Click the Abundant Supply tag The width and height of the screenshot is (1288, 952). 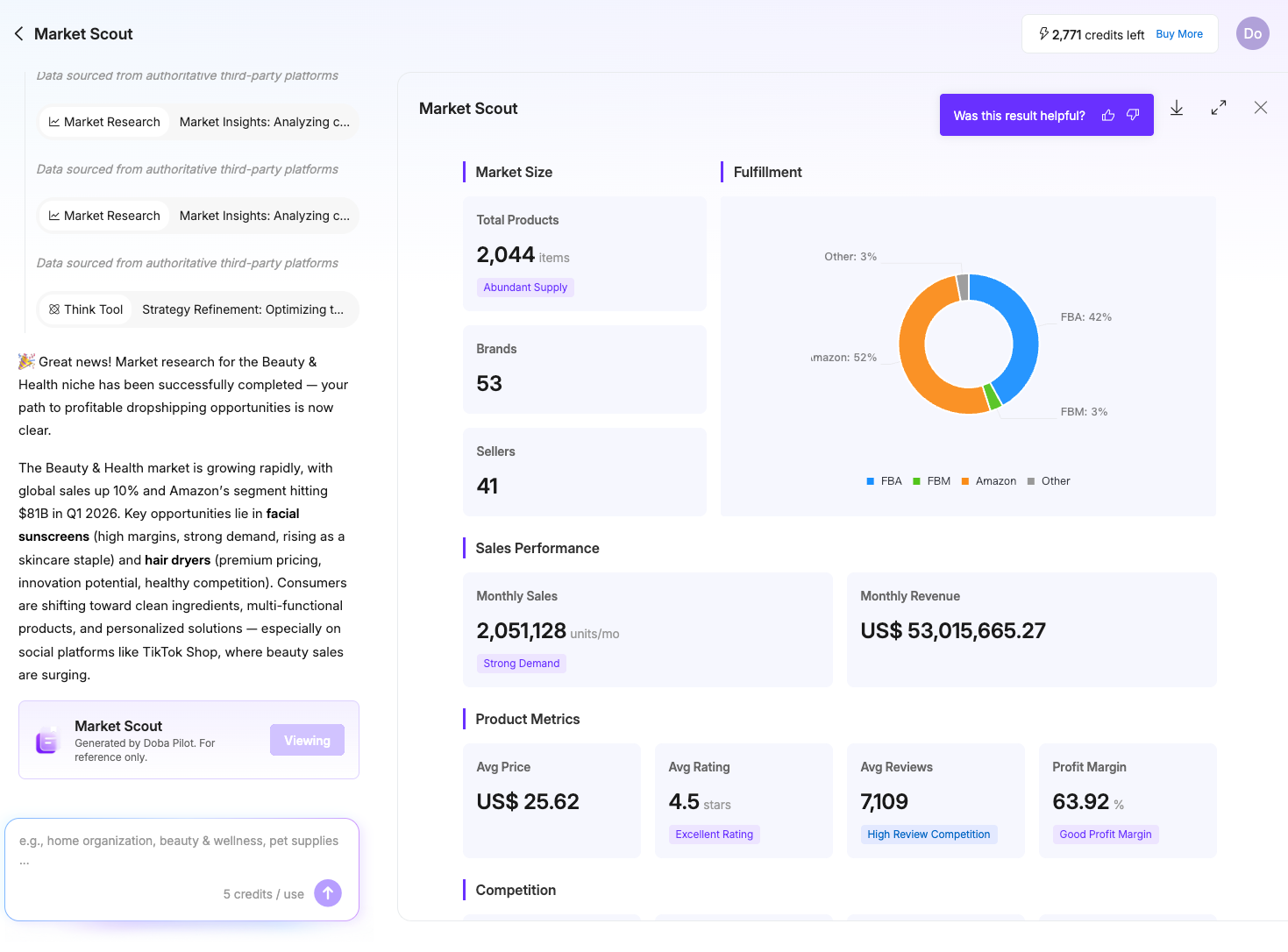tap(525, 288)
